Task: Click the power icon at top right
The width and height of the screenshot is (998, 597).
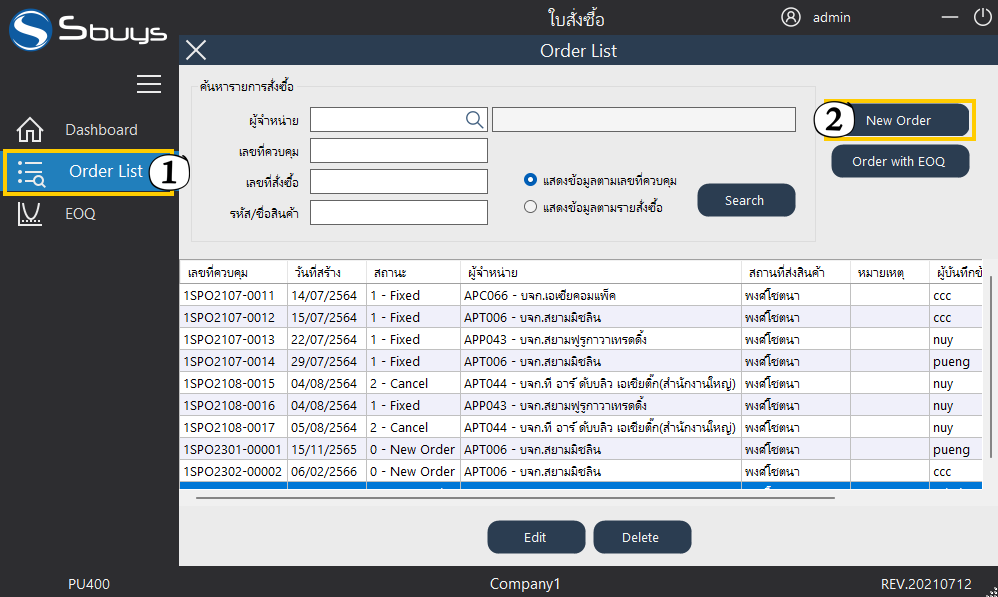Action: click(982, 17)
